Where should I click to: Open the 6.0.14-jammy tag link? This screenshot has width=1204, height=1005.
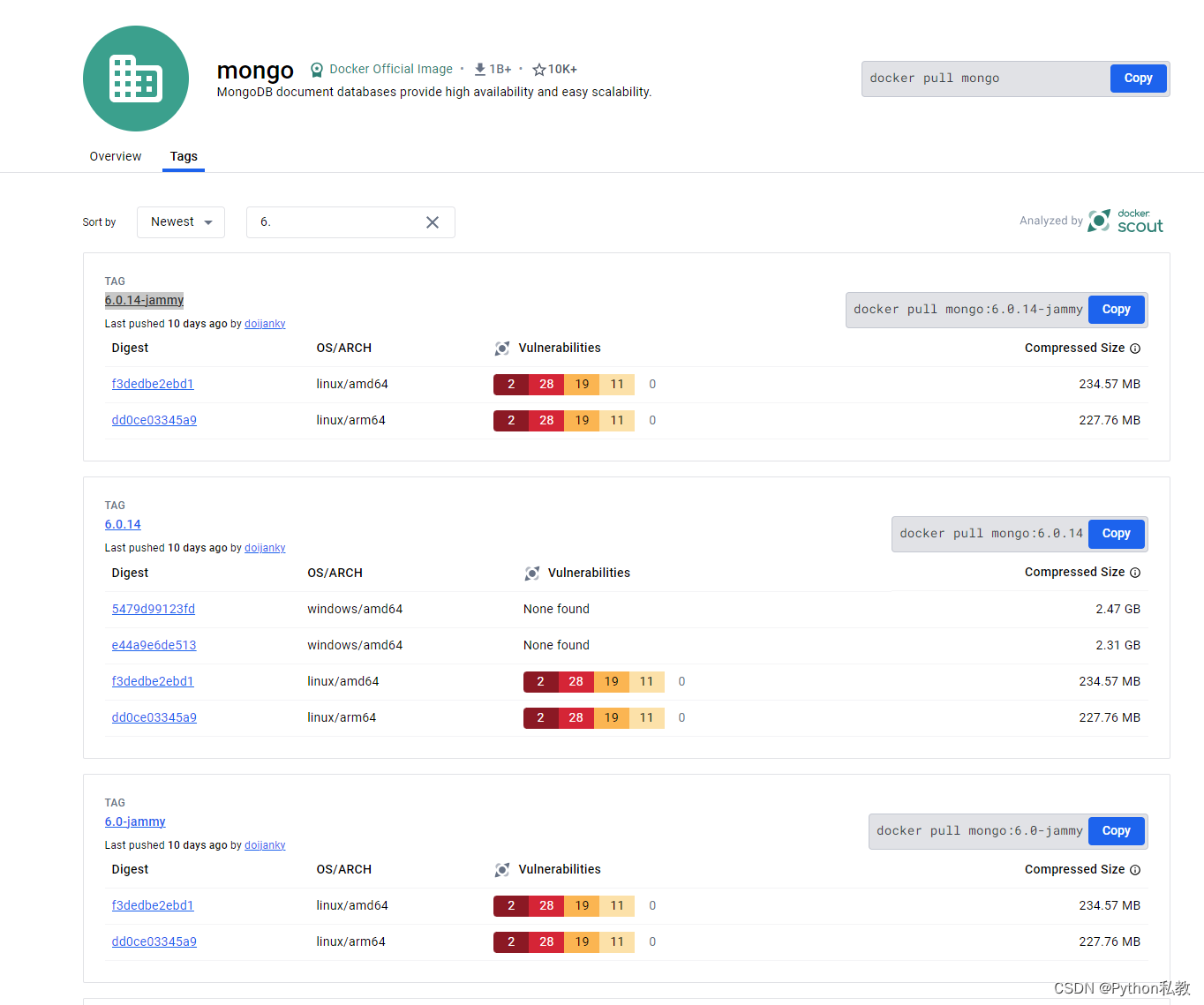144,300
